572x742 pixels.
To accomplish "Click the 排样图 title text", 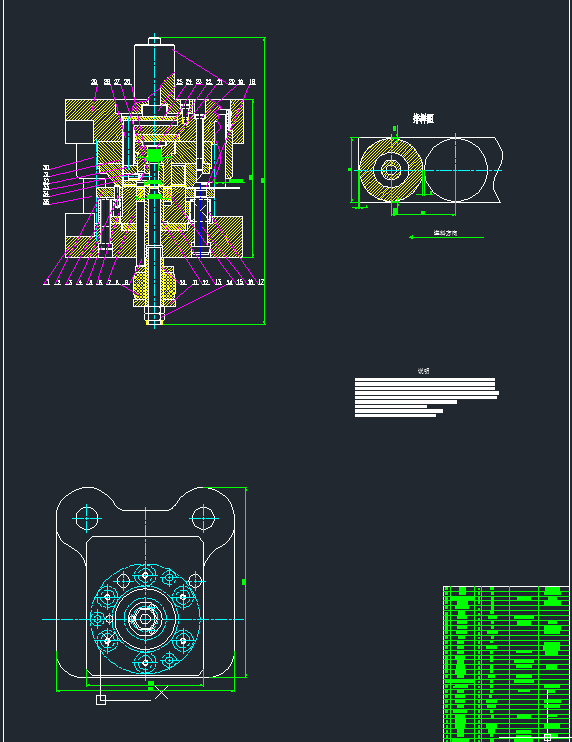I will coord(423,118).
